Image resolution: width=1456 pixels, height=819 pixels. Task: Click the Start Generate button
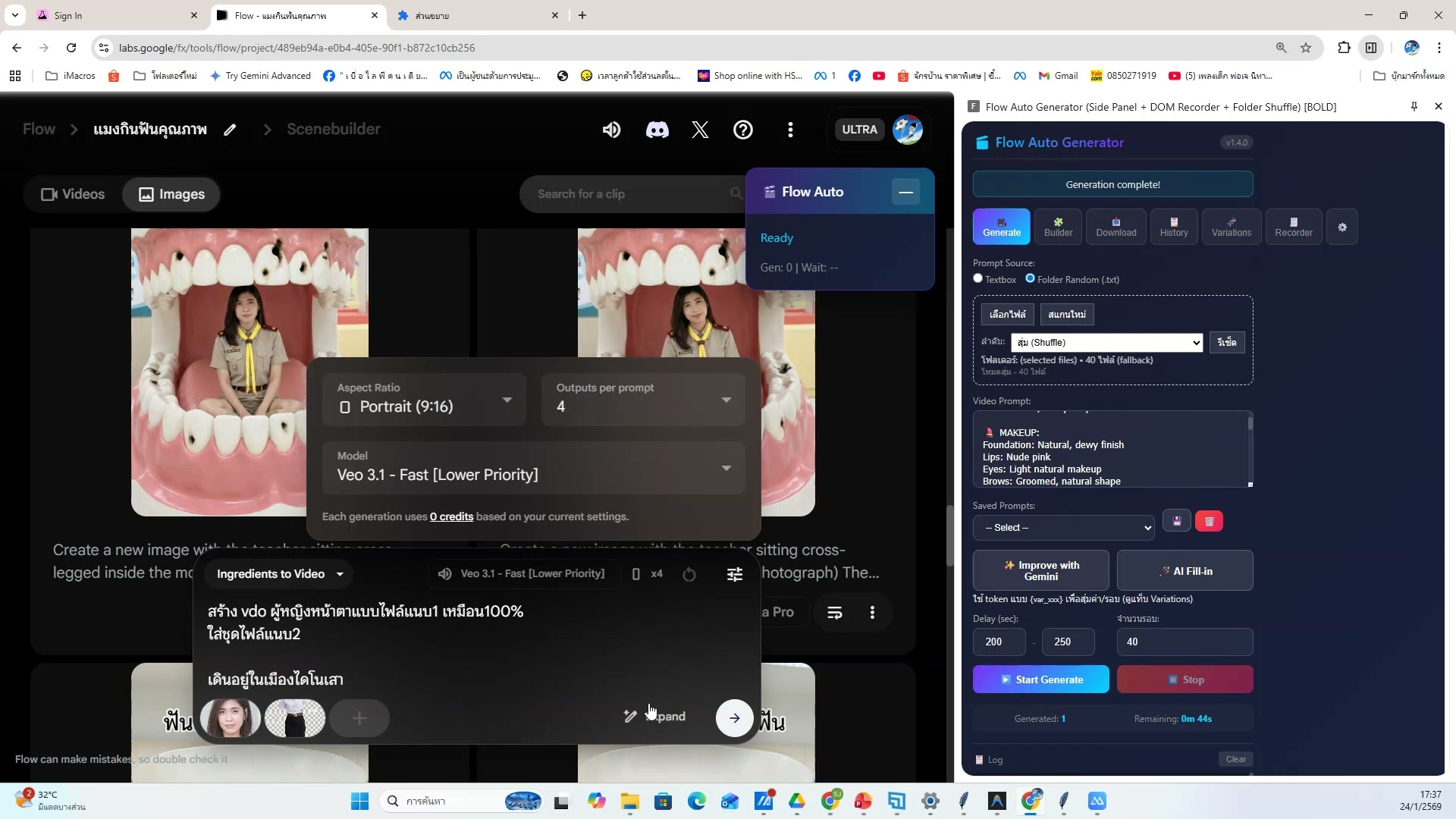coord(1040,679)
